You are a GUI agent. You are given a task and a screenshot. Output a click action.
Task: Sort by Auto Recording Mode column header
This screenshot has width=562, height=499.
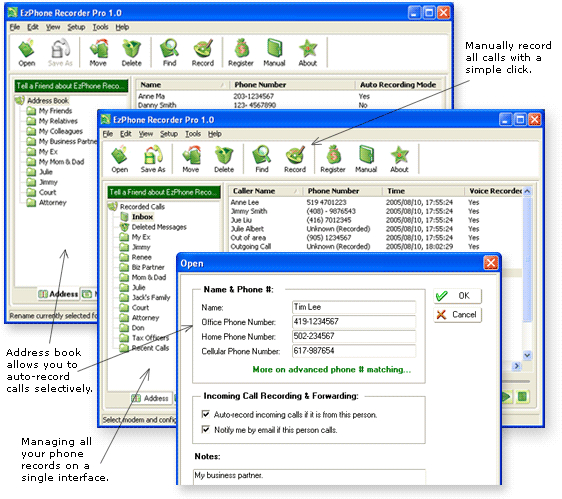coord(398,85)
